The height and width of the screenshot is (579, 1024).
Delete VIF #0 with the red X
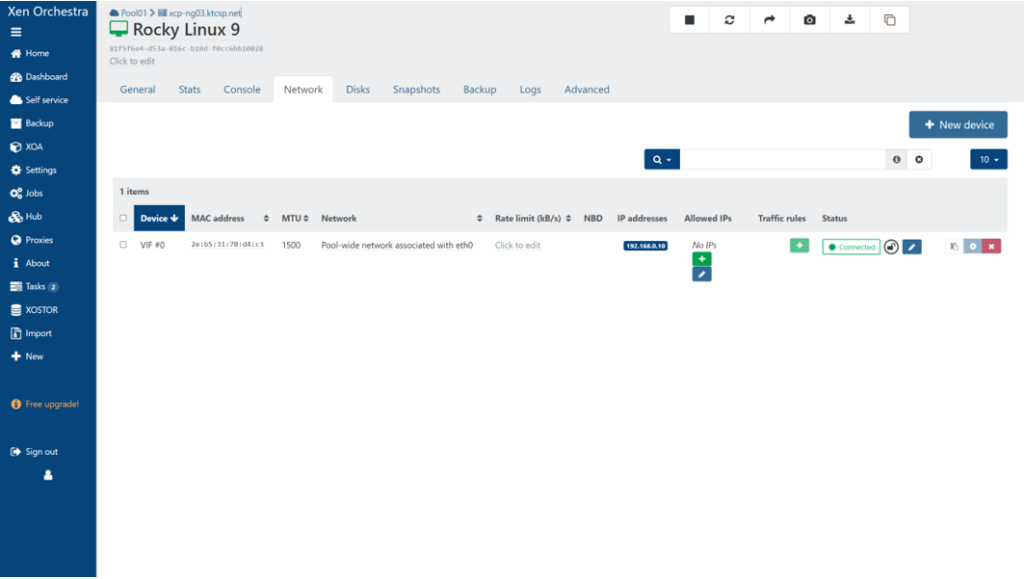991,246
